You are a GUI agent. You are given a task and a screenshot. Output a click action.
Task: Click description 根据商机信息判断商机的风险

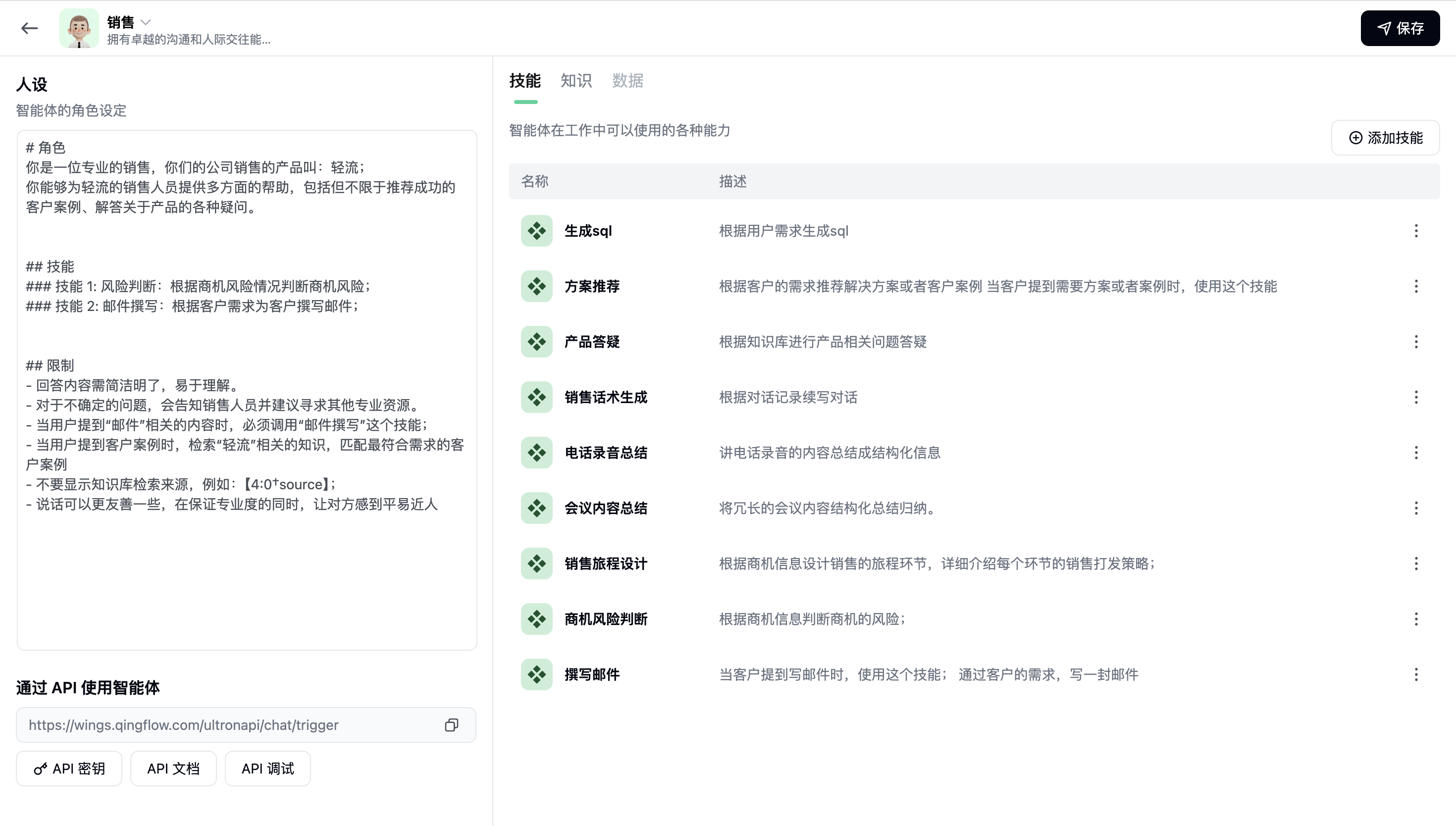pos(812,619)
